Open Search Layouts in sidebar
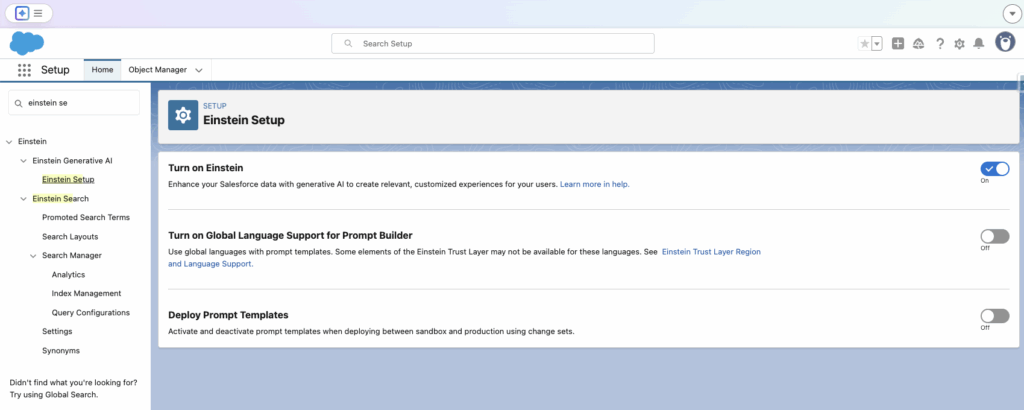 tap(70, 236)
